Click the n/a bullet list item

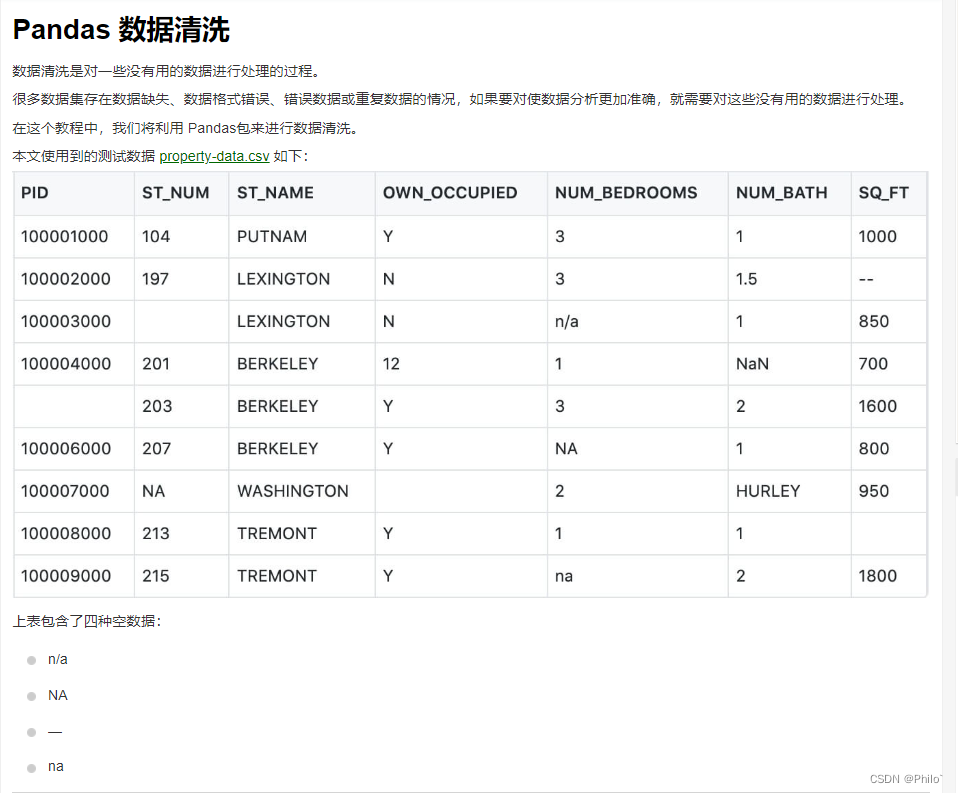pyautogui.click(x=57, y=660)
